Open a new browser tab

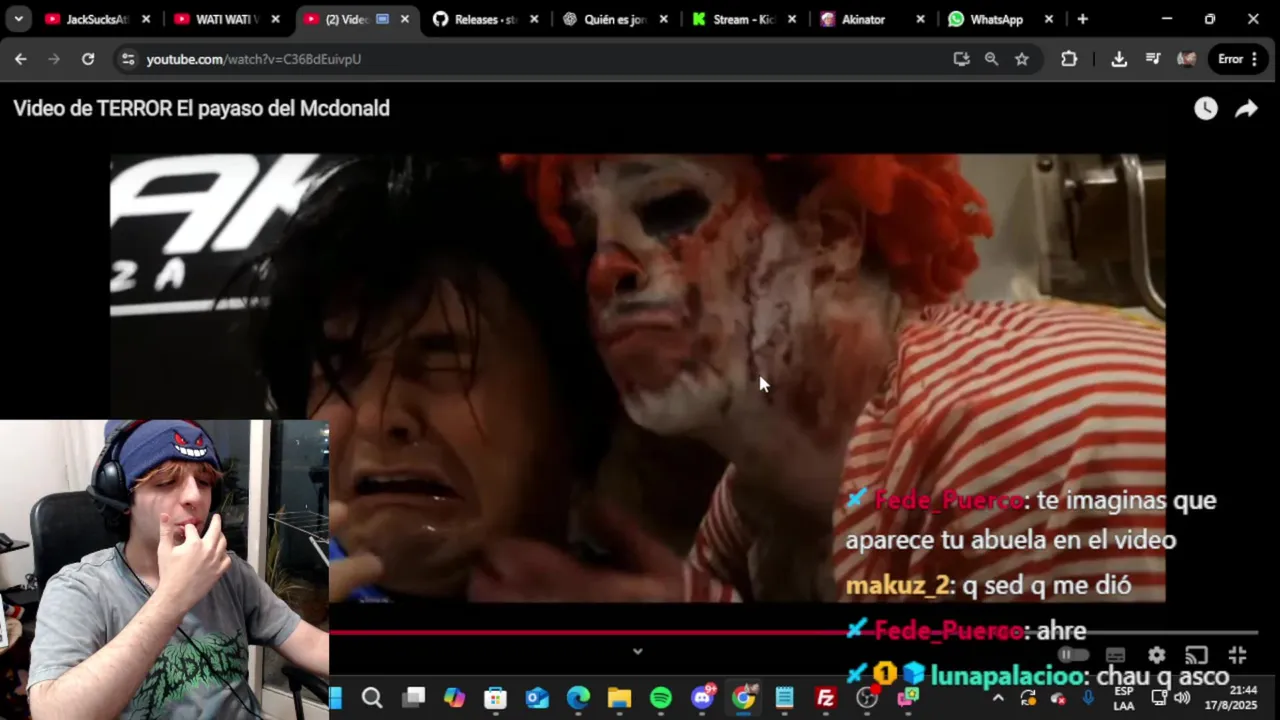pos(1082,19)
